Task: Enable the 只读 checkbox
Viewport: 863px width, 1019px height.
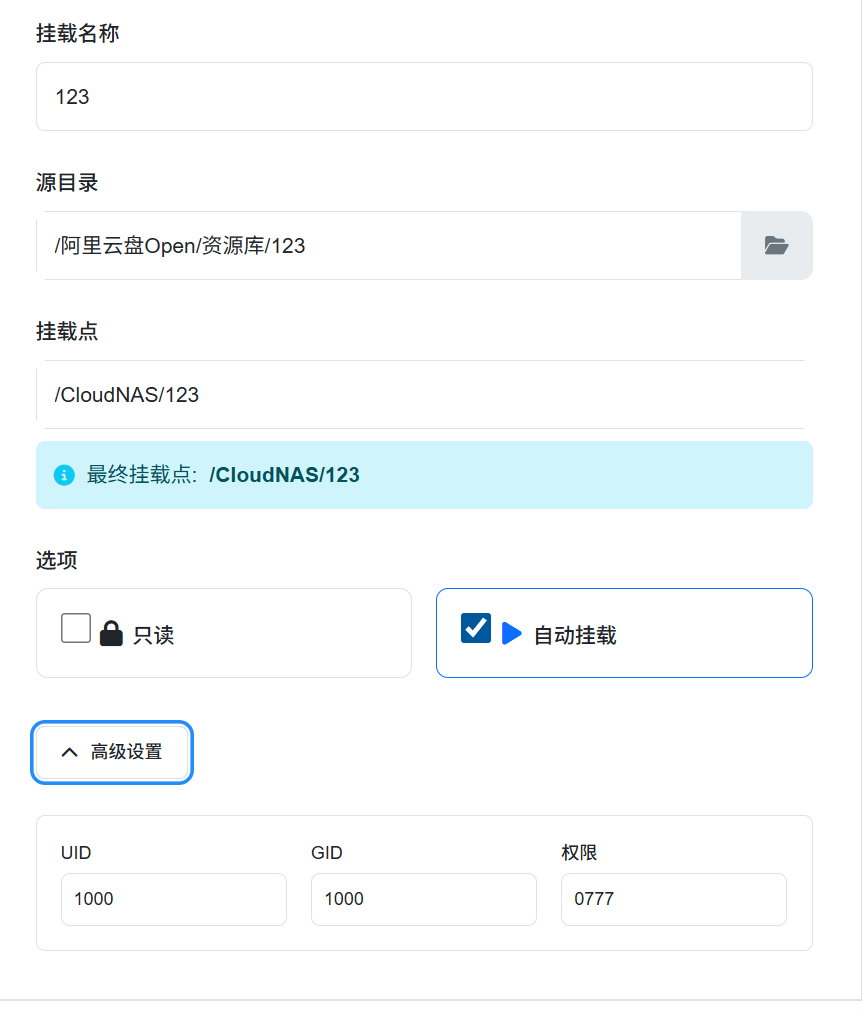Action: tap(76, 628)
